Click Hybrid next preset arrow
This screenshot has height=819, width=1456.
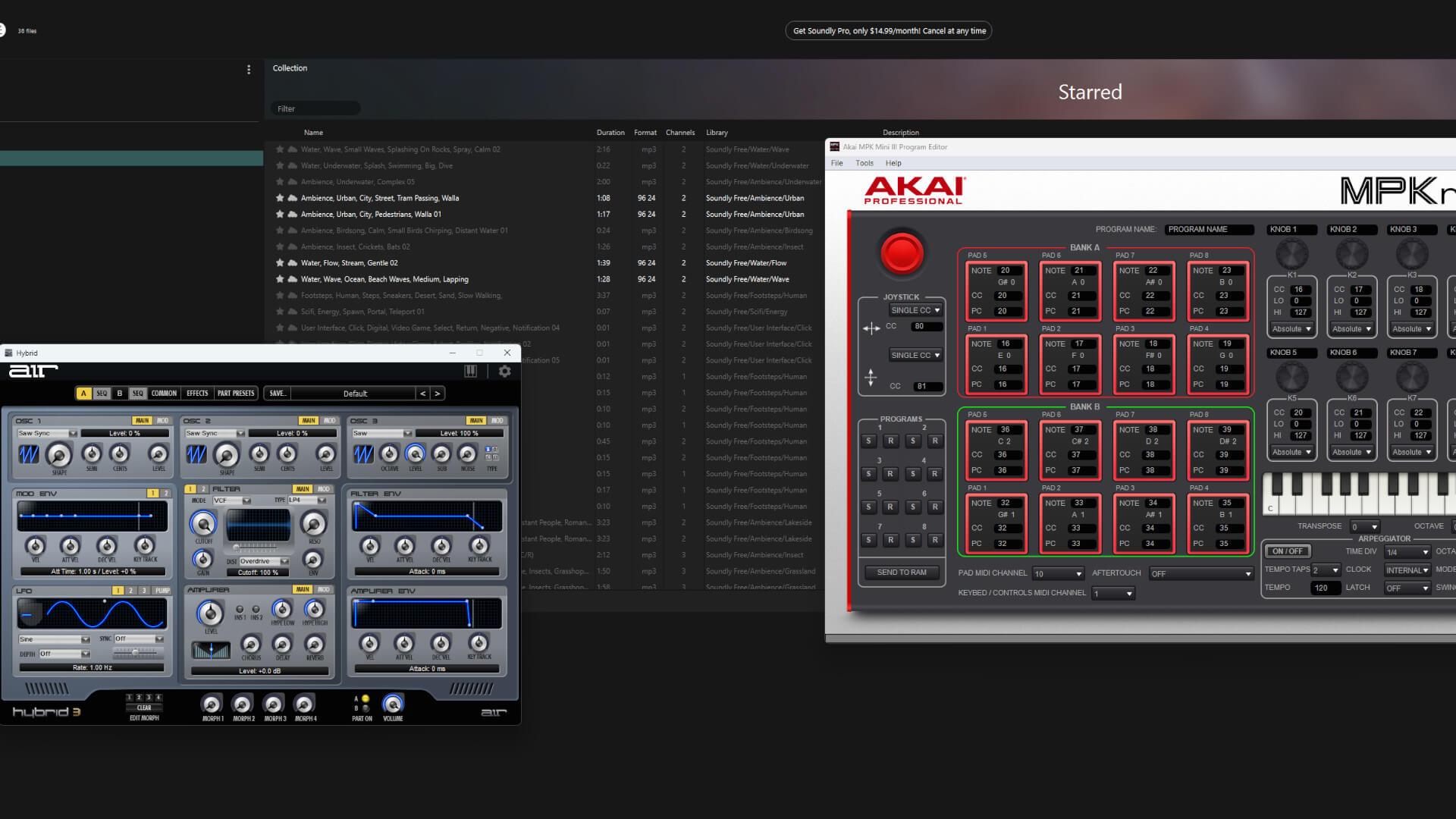[x=438, y=394]
